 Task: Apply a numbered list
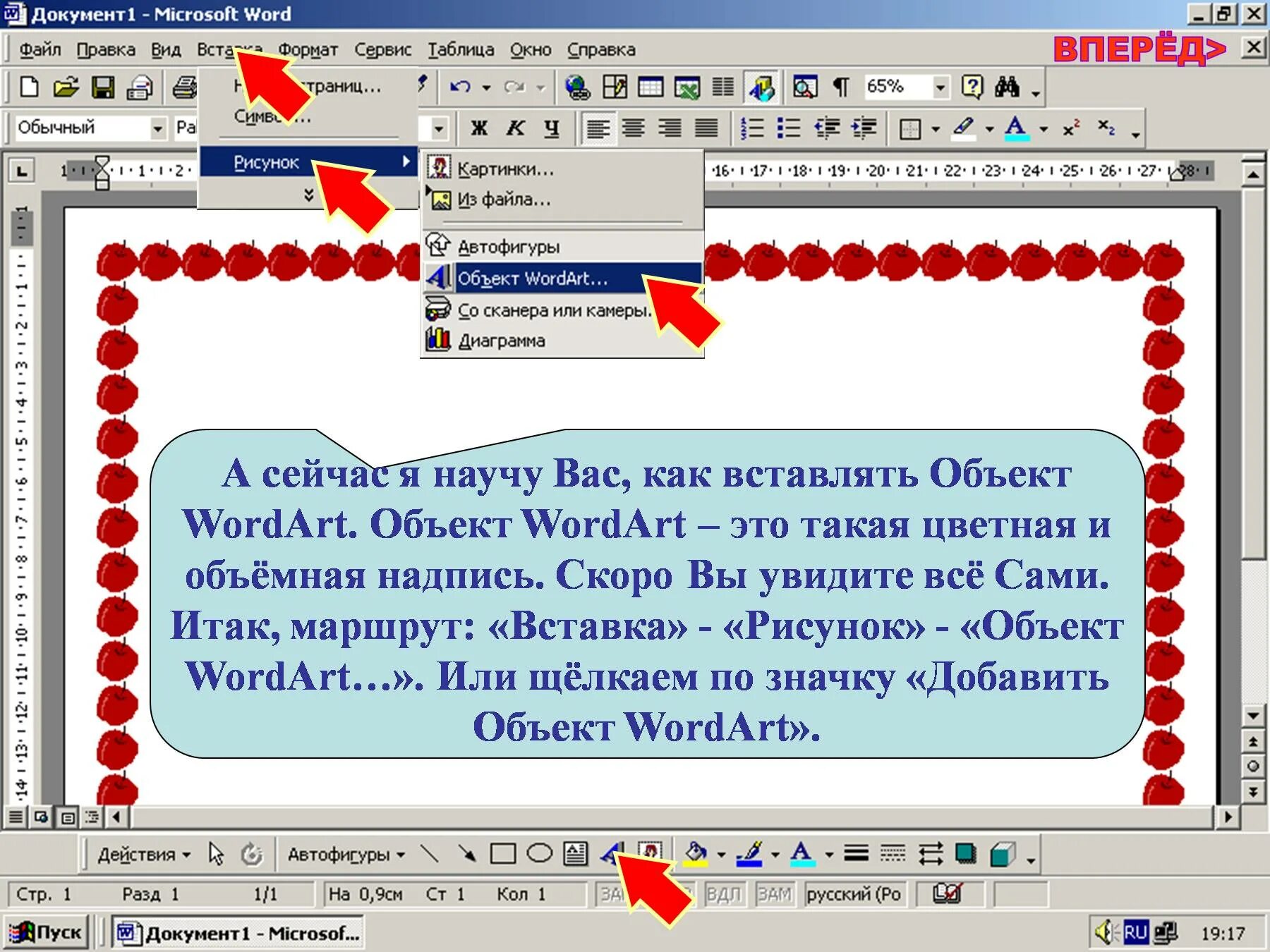point(752,128)
